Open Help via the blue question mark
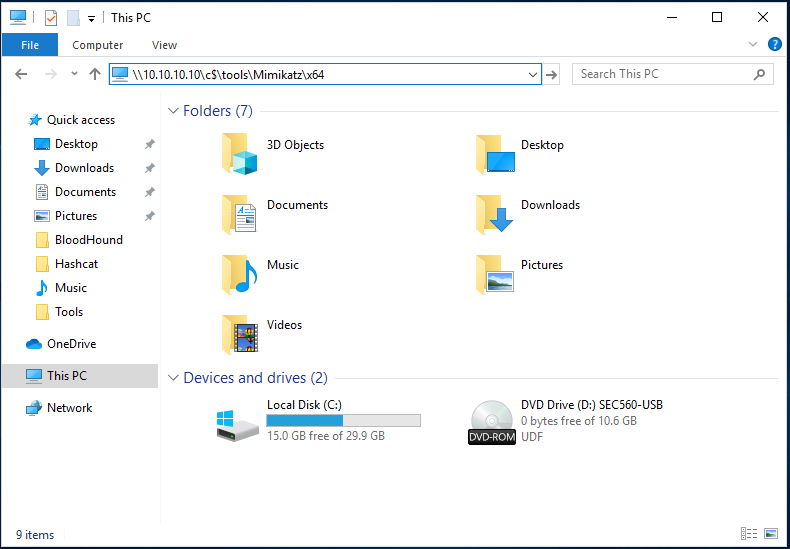Screen dimensions: 790x549 point(774,44)
